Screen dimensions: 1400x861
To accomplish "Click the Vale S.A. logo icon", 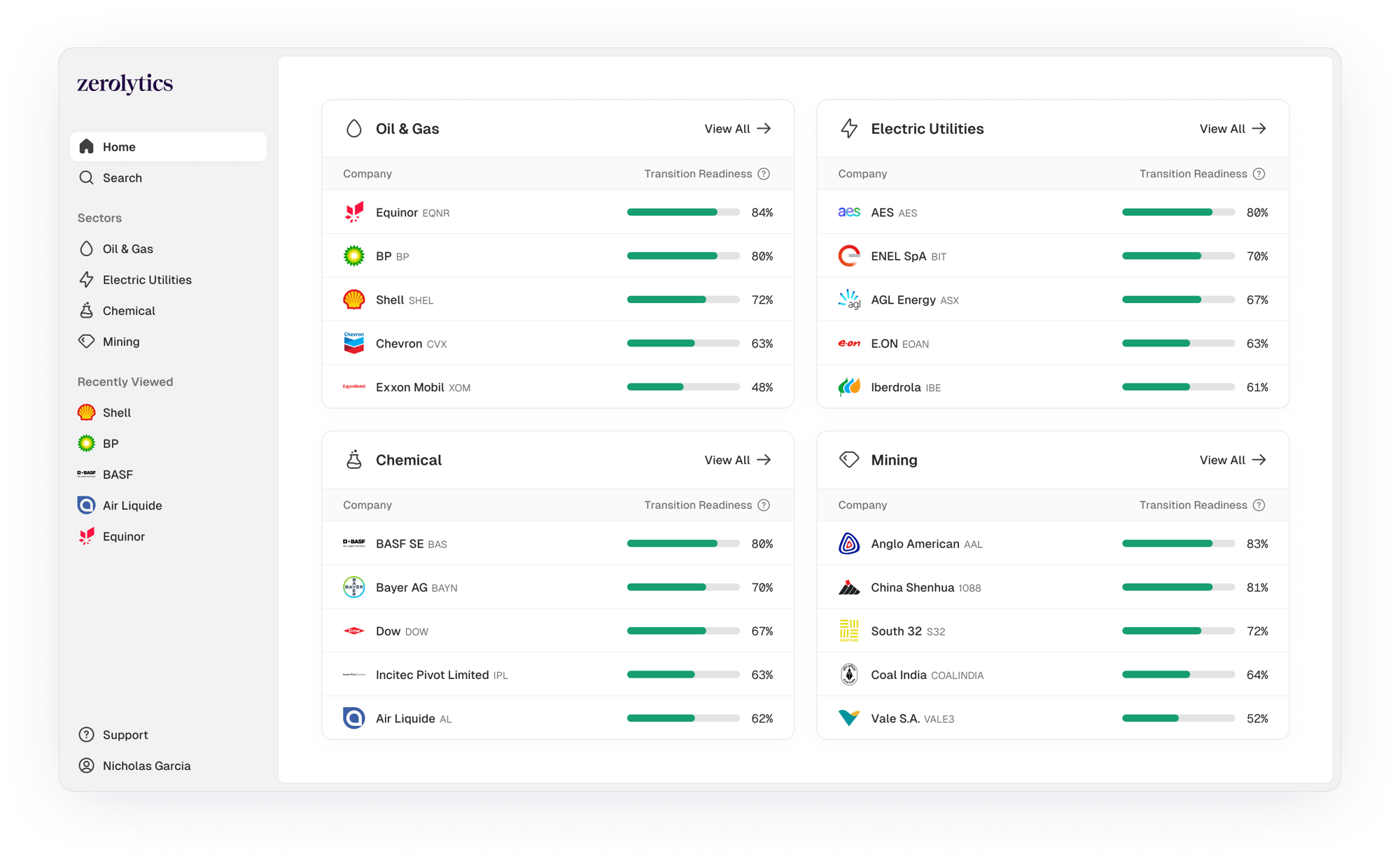I will click(849, 718).
